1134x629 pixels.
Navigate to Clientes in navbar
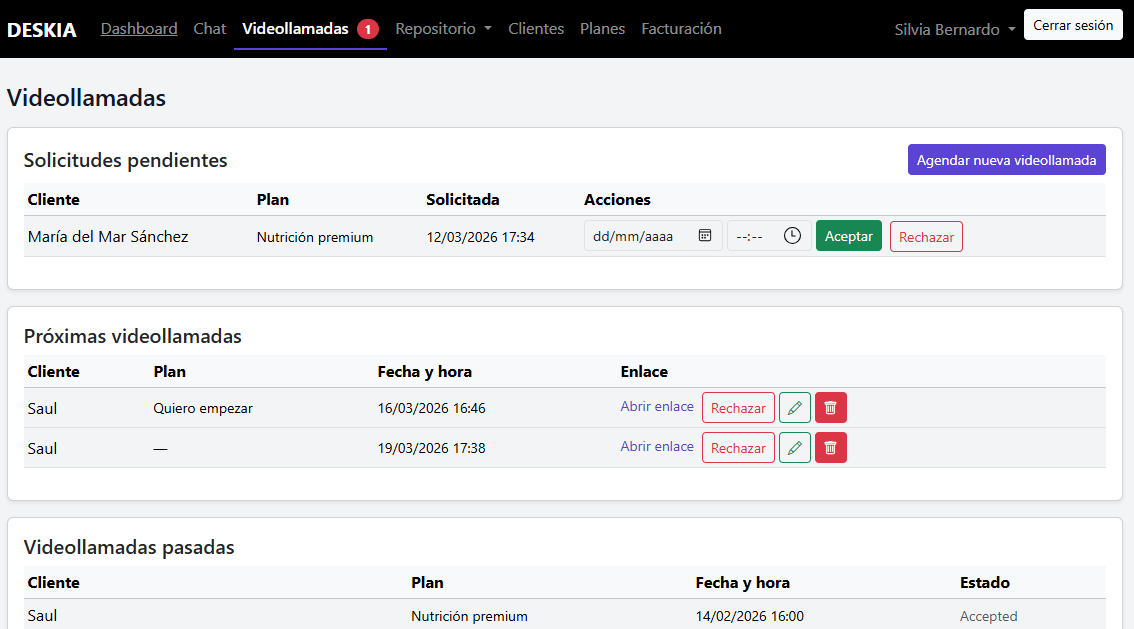(x=536, y=29)
